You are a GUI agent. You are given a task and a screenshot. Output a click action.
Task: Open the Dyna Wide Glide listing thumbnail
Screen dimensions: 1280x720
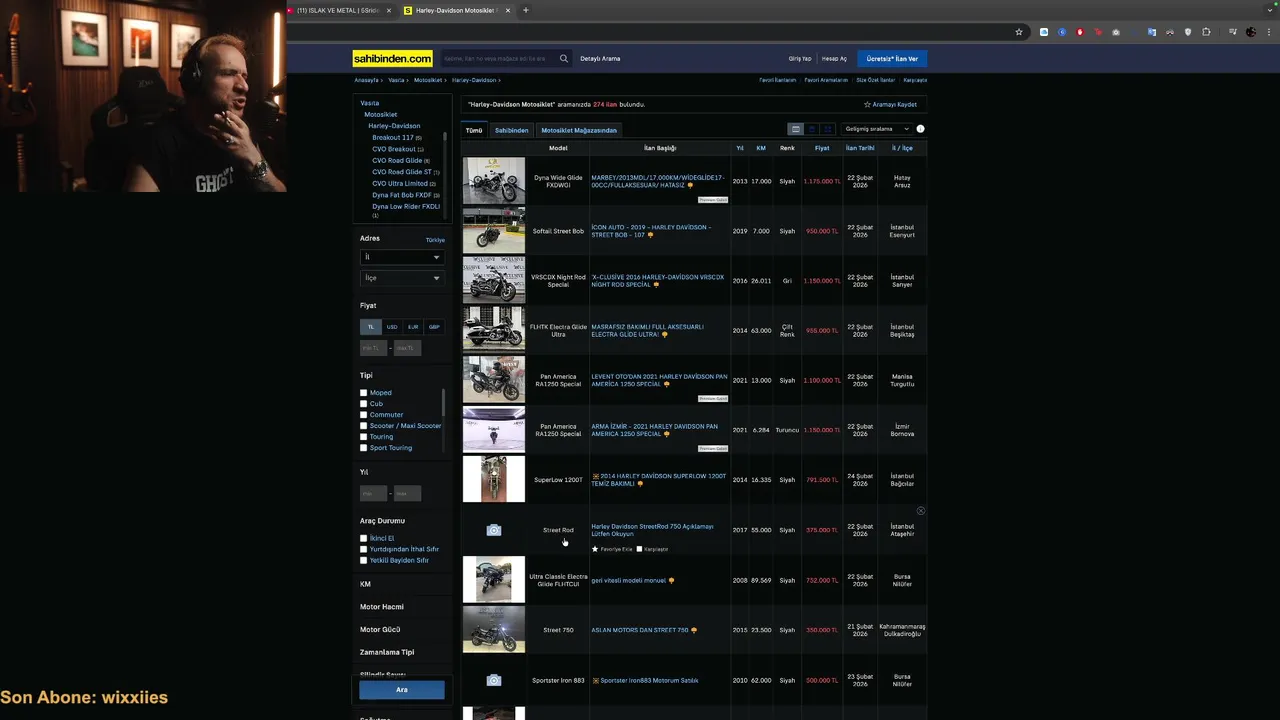(x=494, y=181)
